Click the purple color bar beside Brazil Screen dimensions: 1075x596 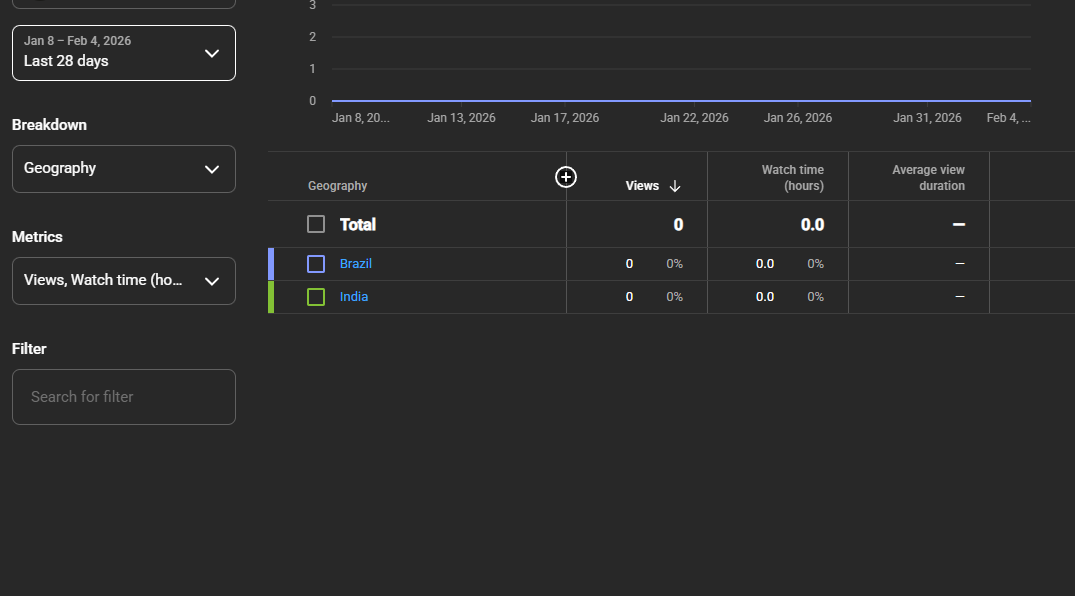[x=271, y=264]
